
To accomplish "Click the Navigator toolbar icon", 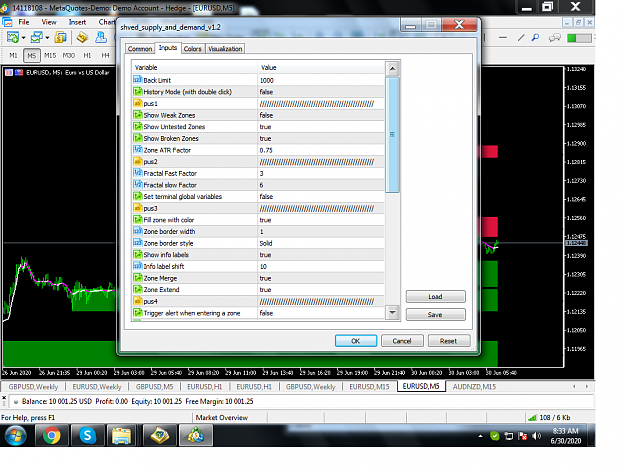I will [x=101, y=37].
